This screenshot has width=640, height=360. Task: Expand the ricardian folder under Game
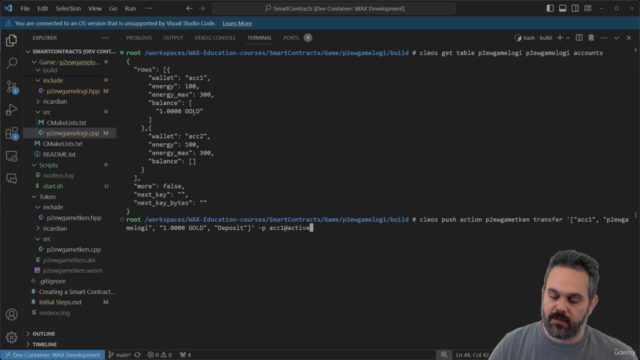[x=70, y=101]
